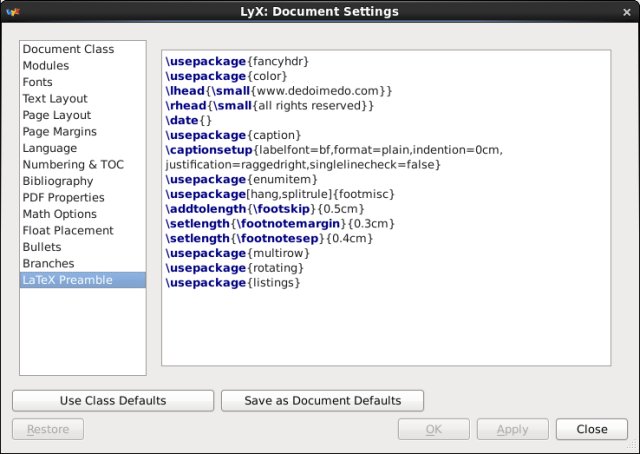Screen dimensions: 640x454
Task: Click the justification=raggedright line
Action: [303, 165]
